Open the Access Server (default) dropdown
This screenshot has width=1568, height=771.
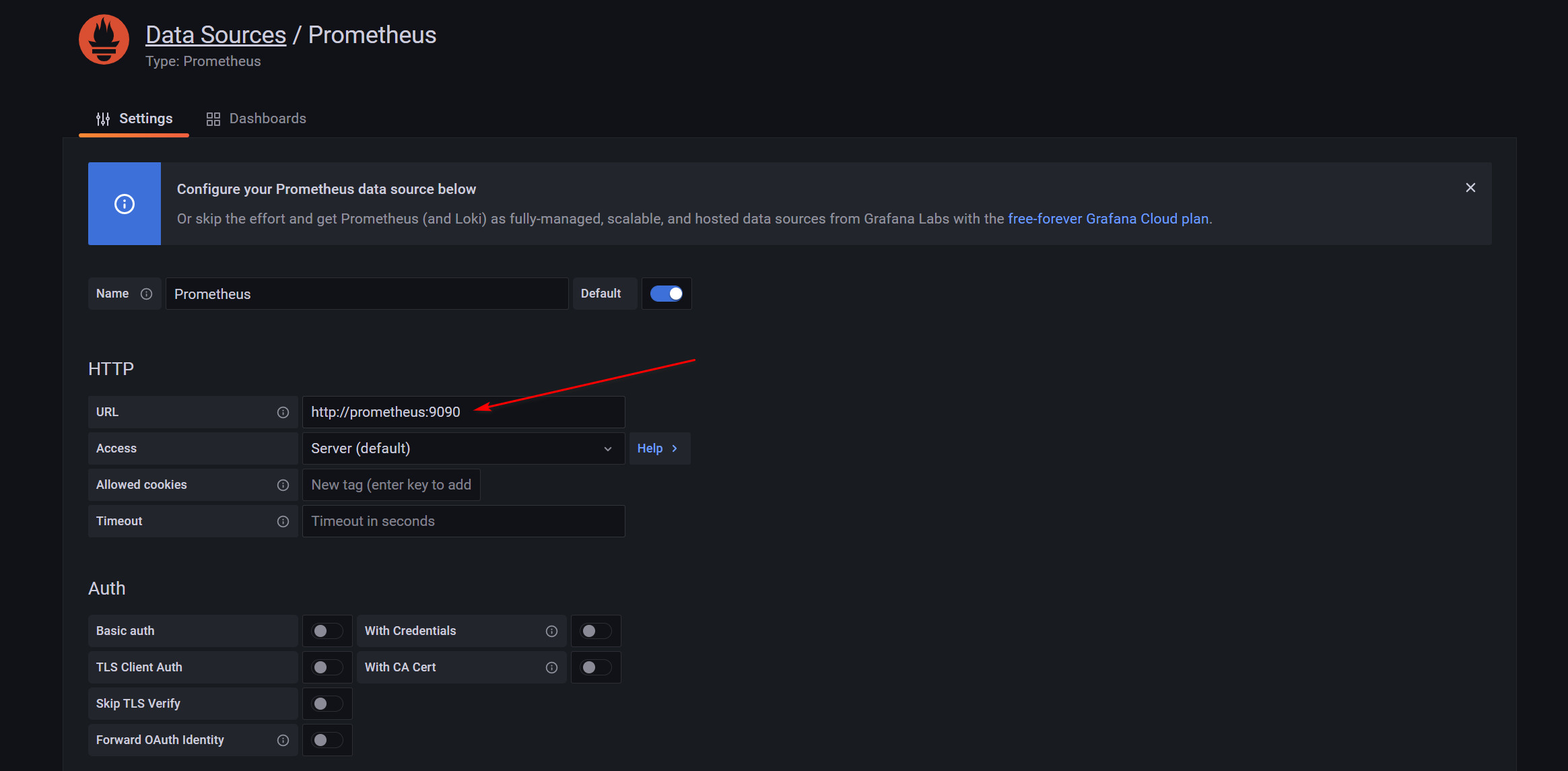(463, 449)
